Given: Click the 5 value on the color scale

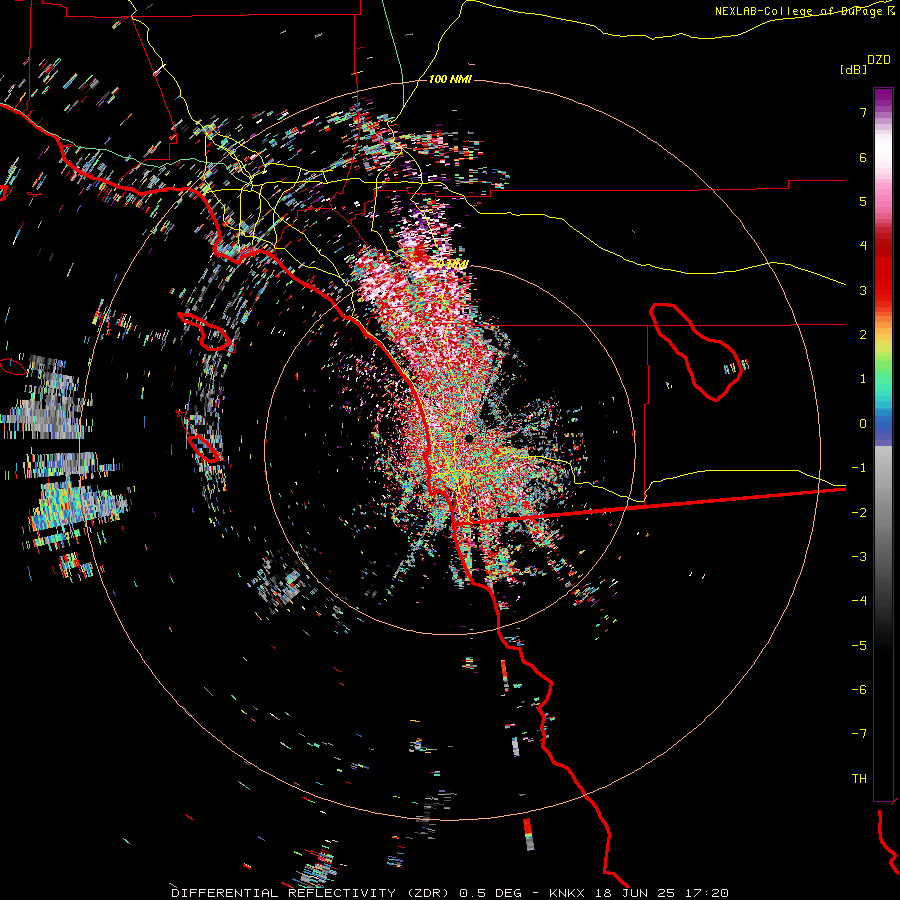Looking at the screenshot, I should pyautogui.click(x=863, y=201).
